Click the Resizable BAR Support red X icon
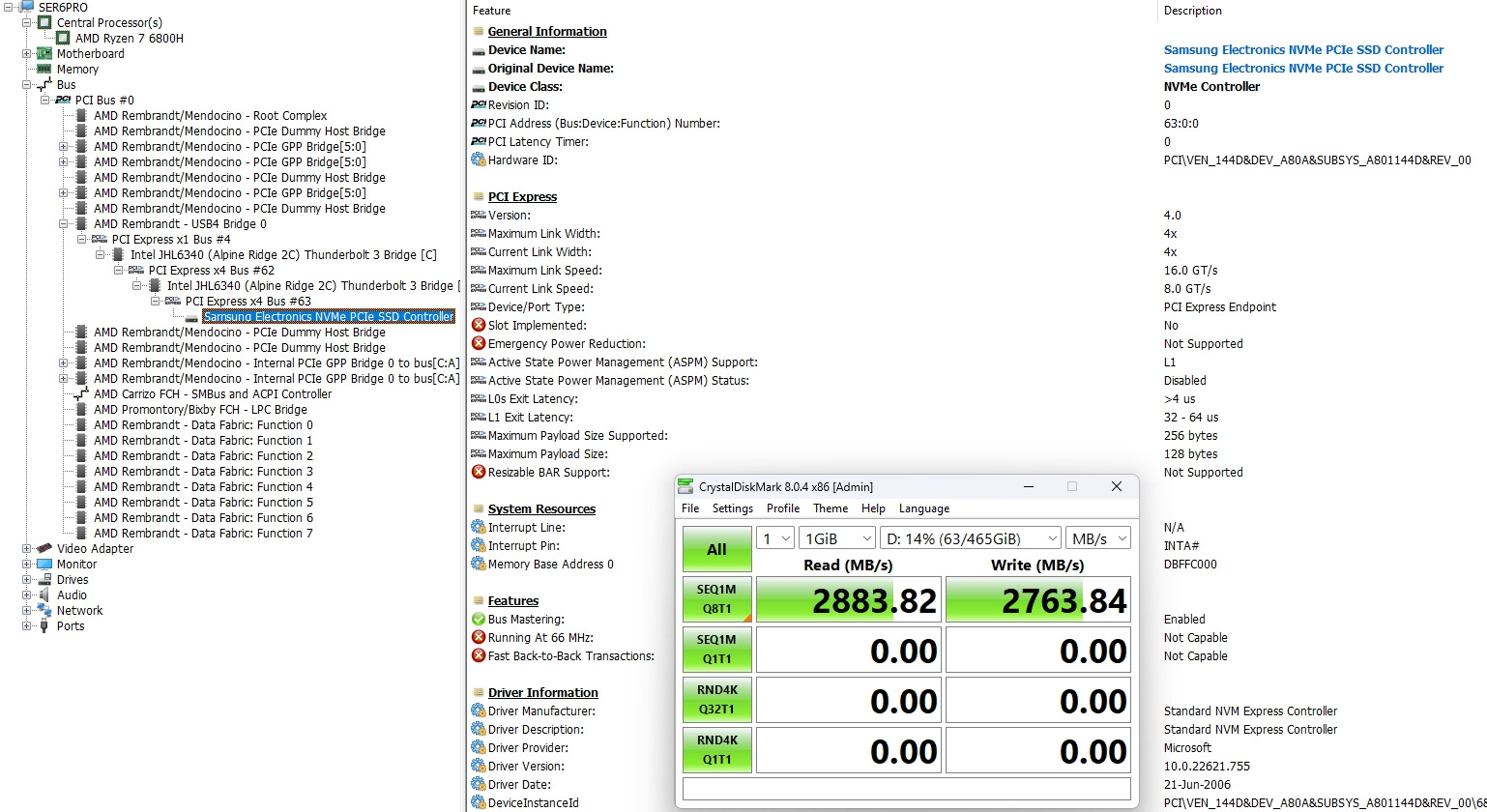 478,472
